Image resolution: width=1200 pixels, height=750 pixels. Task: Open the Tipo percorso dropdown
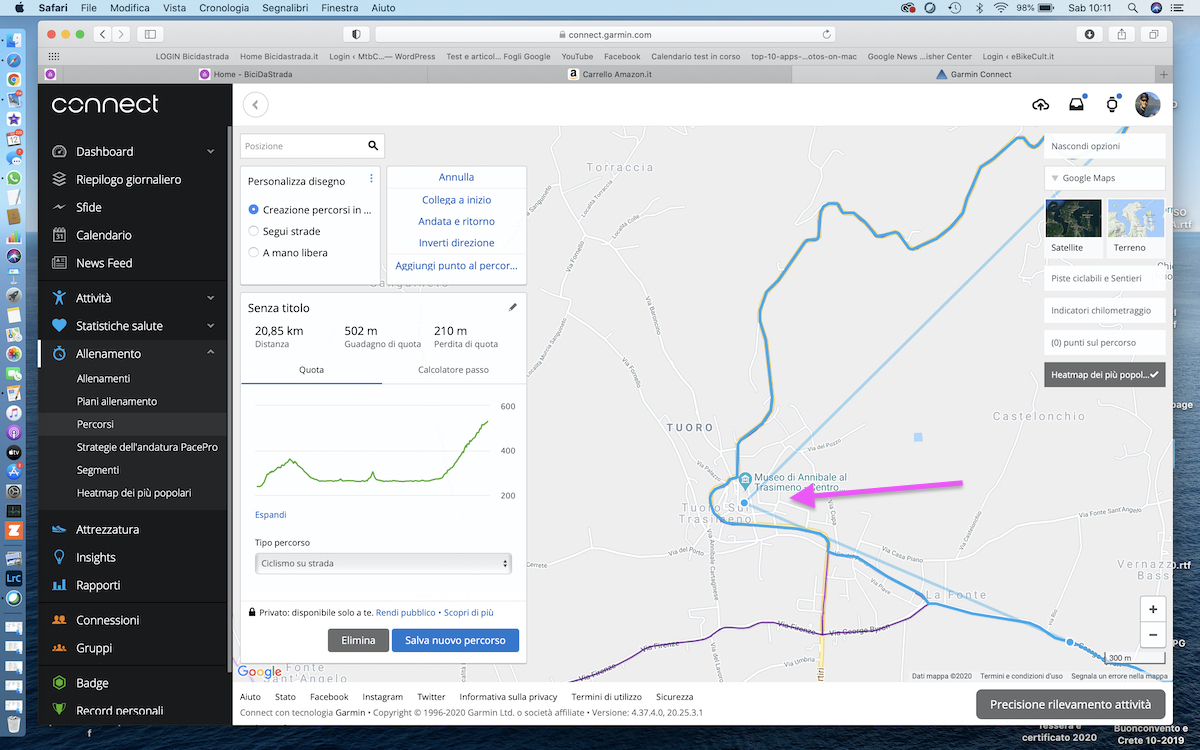pos(383,563)
